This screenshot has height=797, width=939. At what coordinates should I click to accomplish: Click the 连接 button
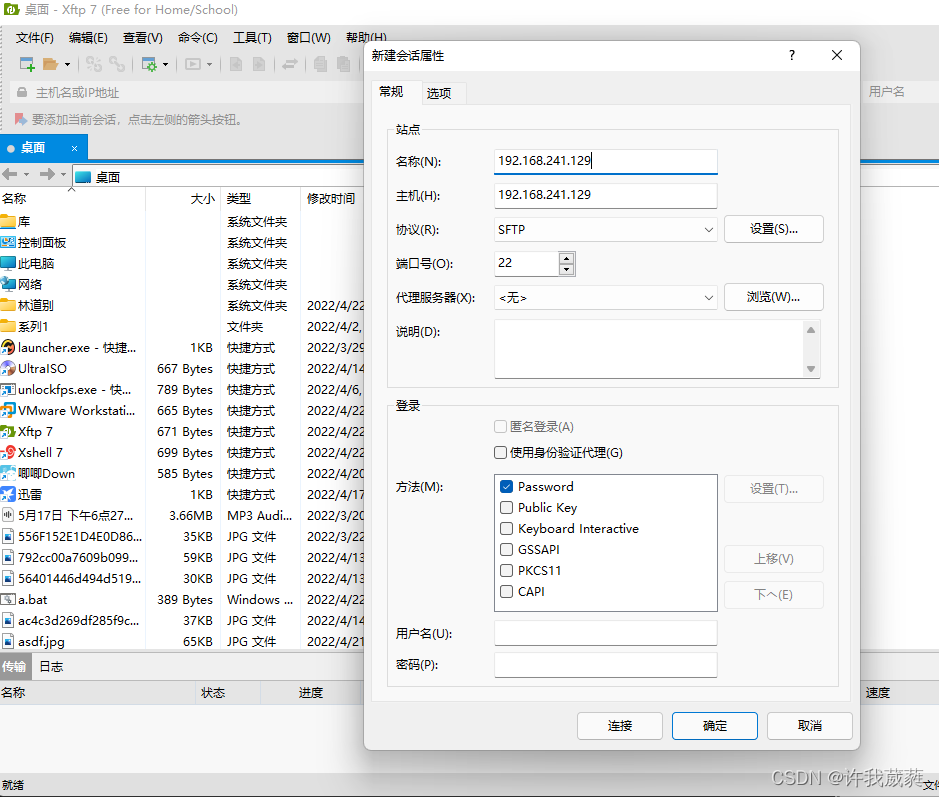620,726
